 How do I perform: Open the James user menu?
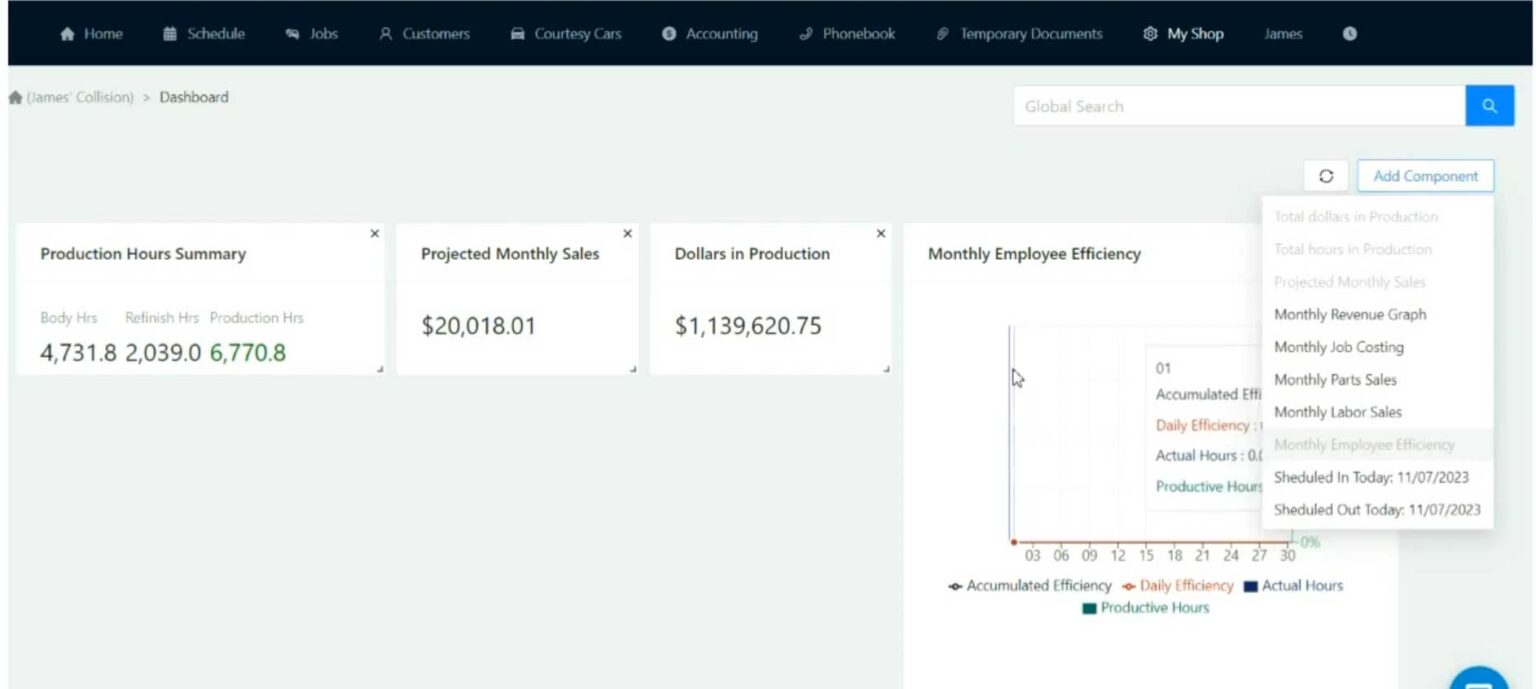tap(1282, 34)
